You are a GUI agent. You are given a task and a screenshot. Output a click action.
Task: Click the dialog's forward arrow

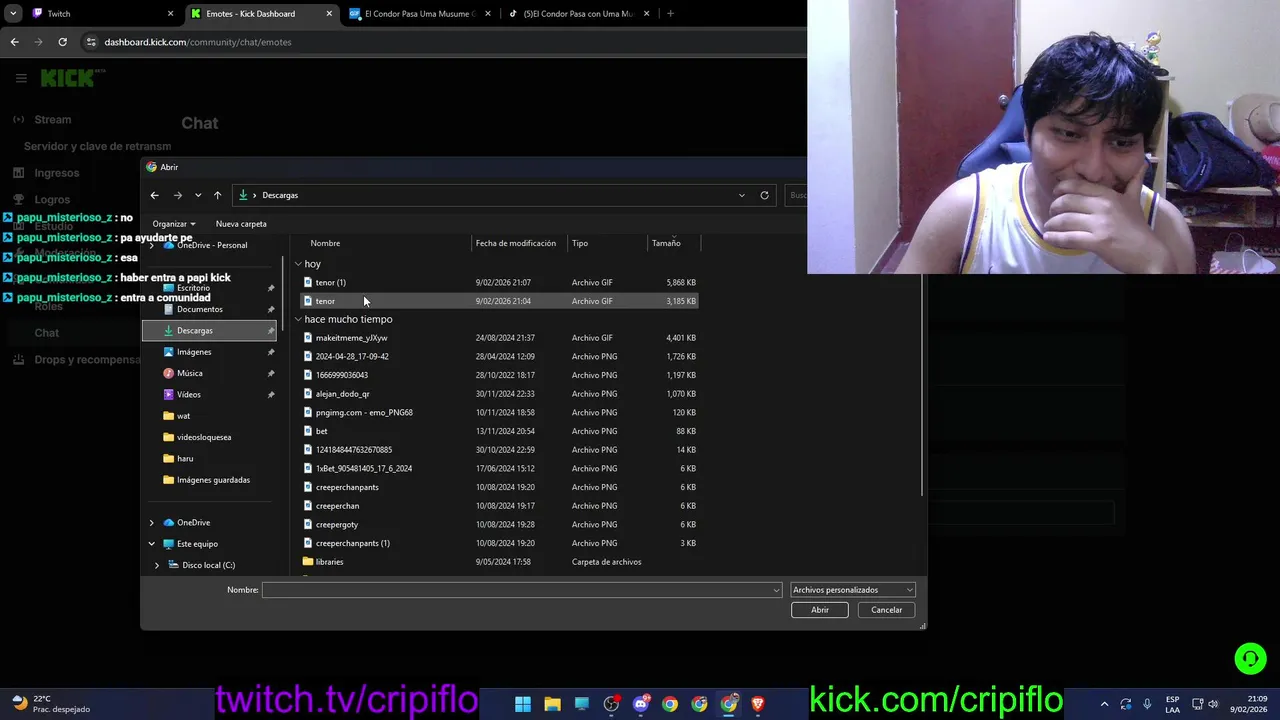(x=177, y=195)
